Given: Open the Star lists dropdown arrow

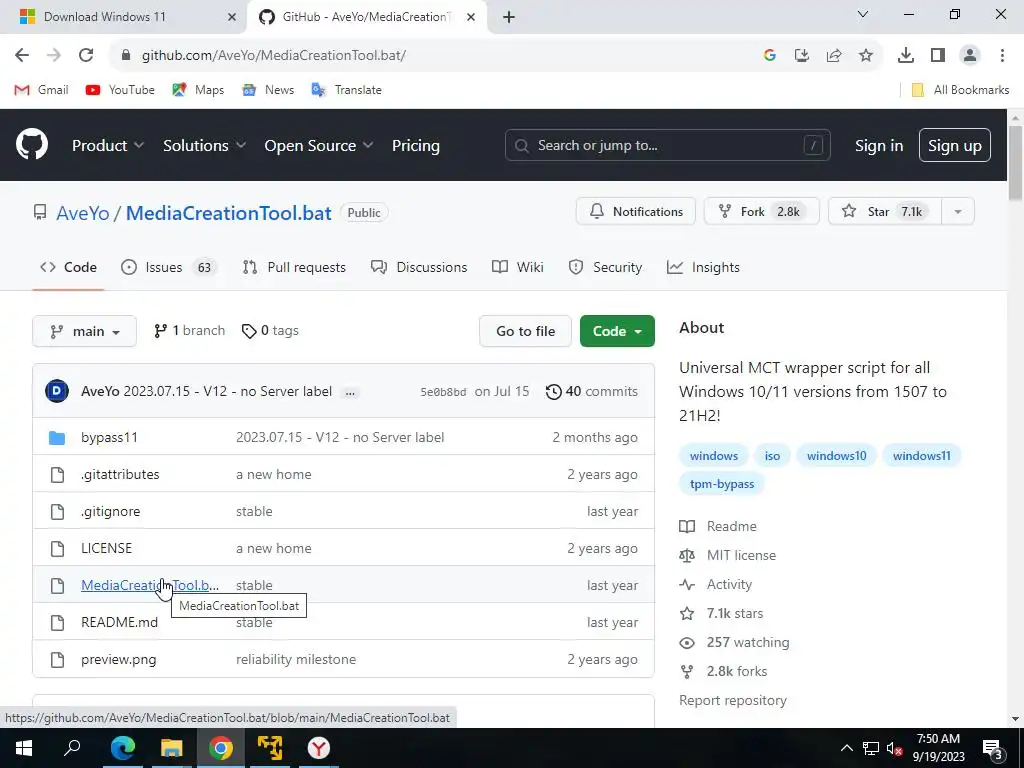Looking at the screenshot, I should [957, 212].
